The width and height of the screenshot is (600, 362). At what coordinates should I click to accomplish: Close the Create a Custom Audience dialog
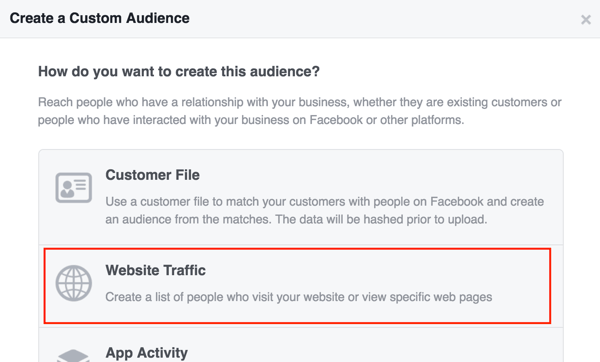(x=585, y=20)
